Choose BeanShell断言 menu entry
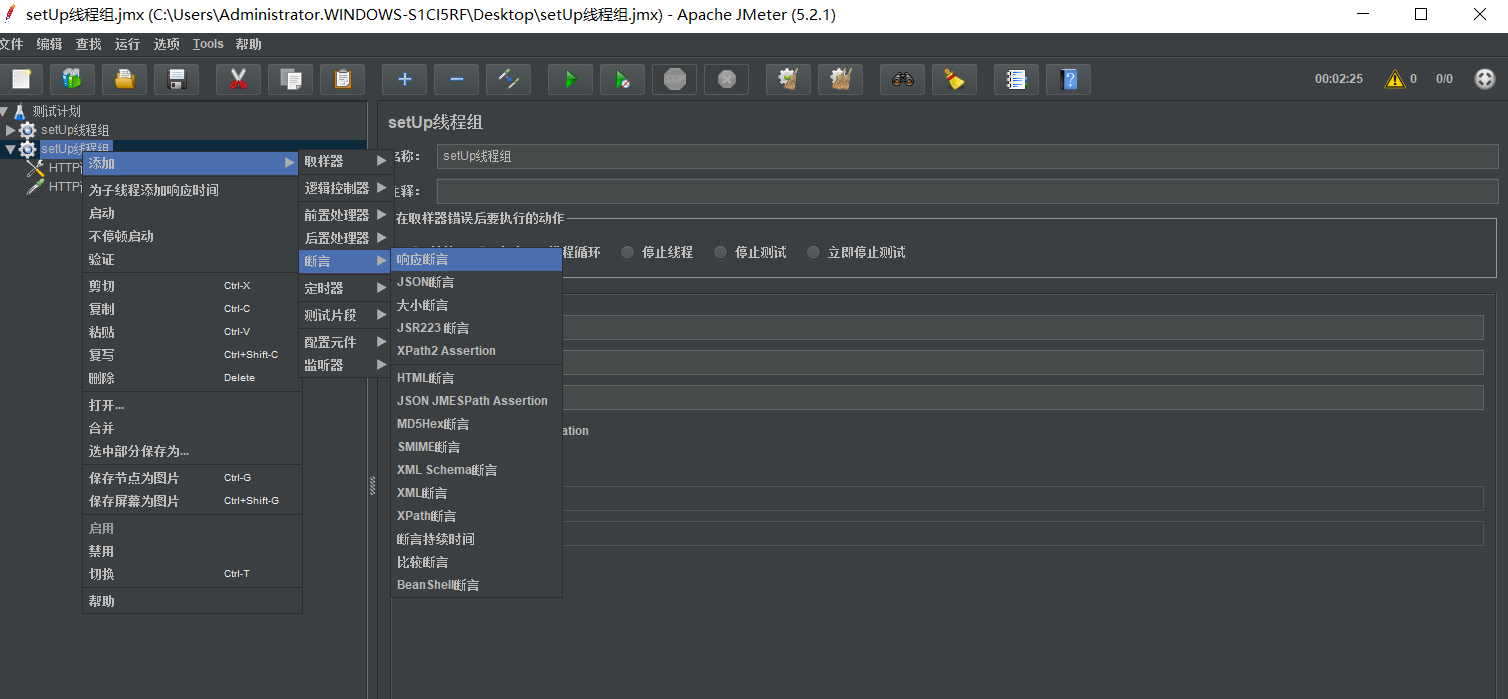This screenshot has height=699, width=1508. (476, 585)
